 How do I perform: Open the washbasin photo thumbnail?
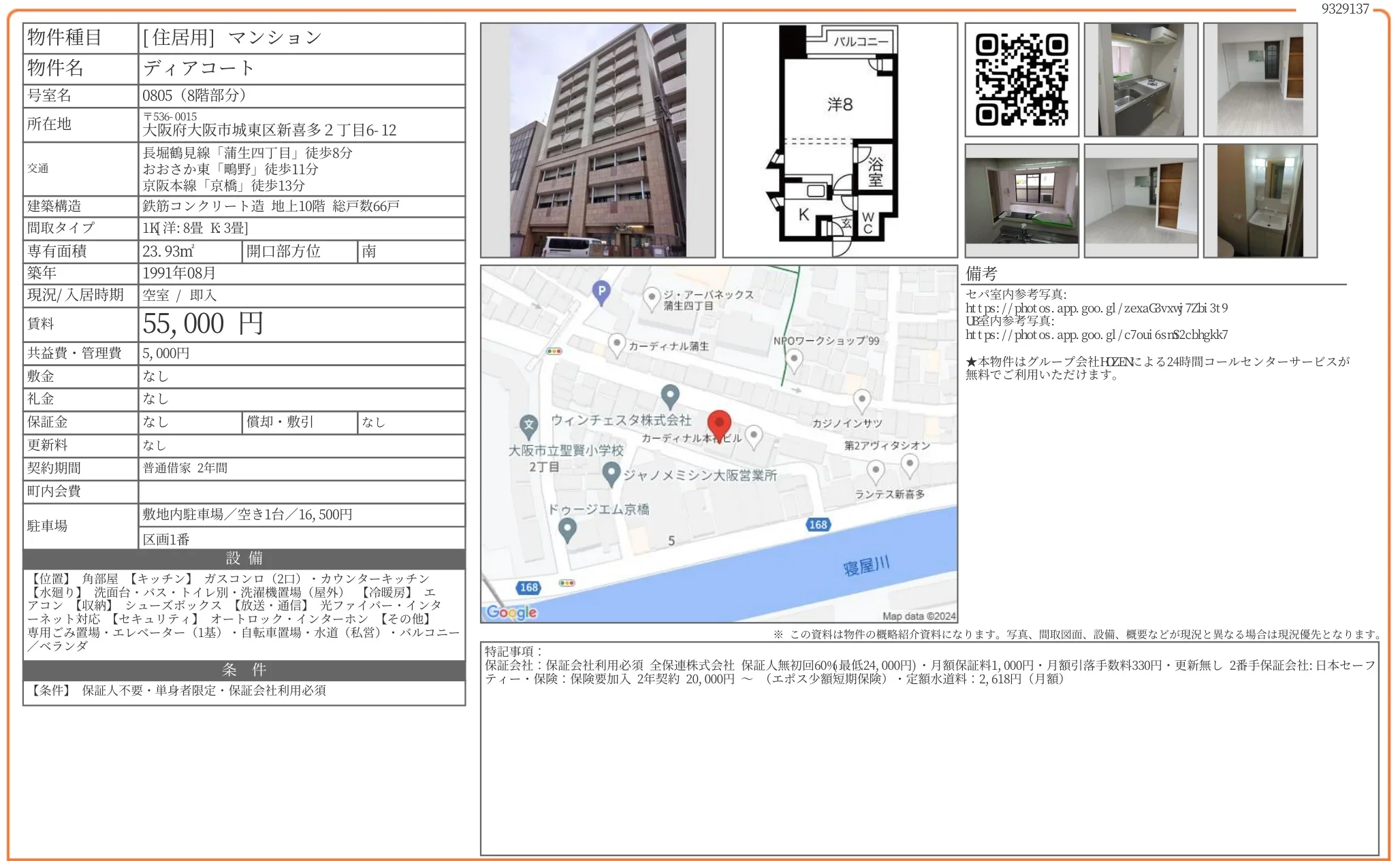pos(1260,201)
